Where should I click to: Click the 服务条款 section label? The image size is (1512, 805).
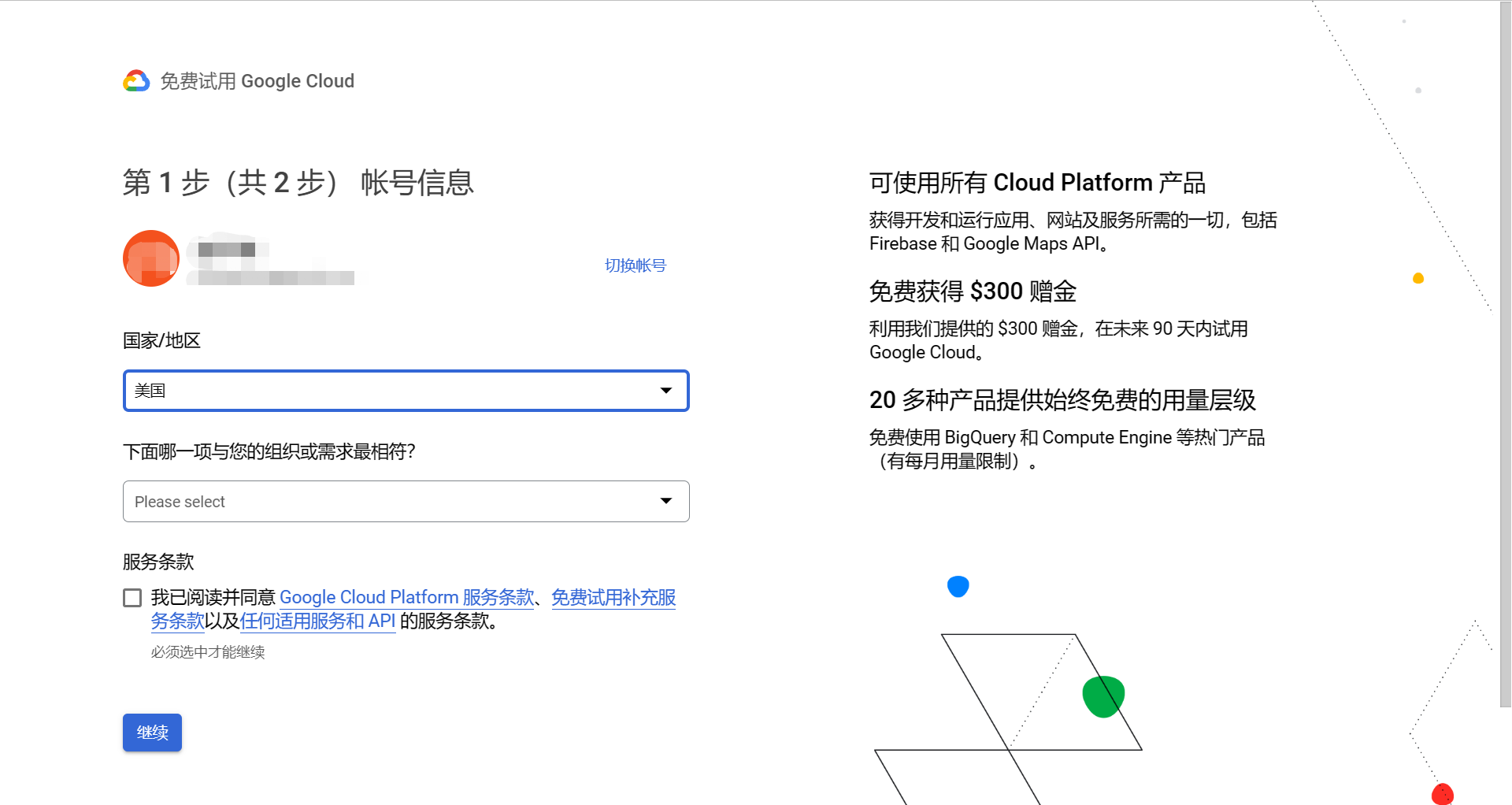[x=158, y=562]
